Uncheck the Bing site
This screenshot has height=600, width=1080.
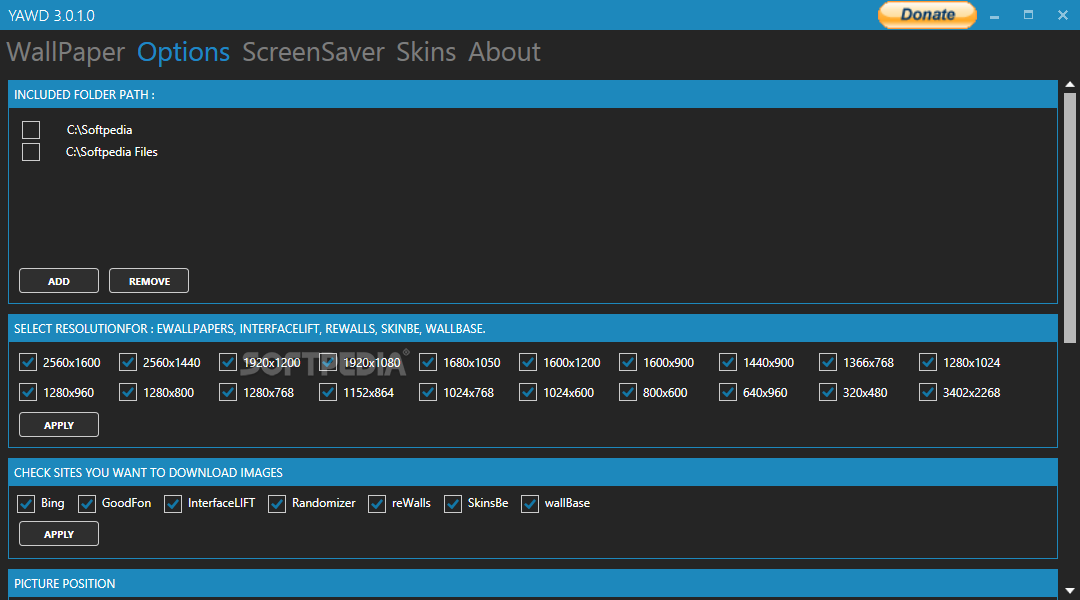click(26, 504)
